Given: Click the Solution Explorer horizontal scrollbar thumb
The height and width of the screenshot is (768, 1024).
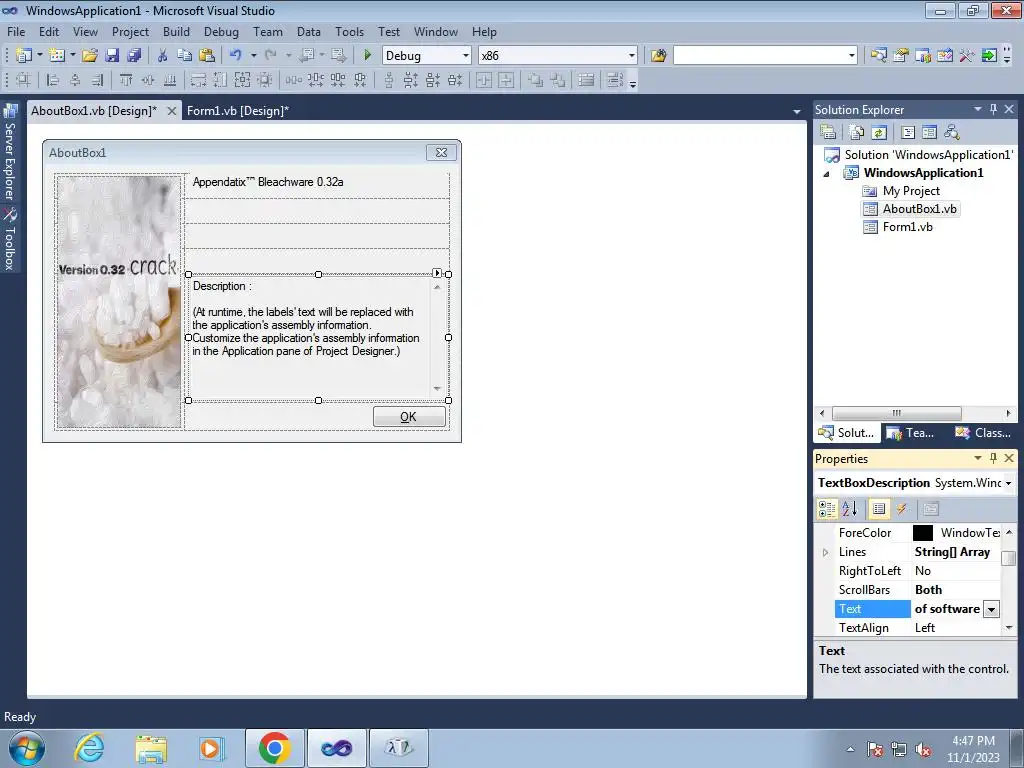Looking at the screenshot, I should coord(896,413).
